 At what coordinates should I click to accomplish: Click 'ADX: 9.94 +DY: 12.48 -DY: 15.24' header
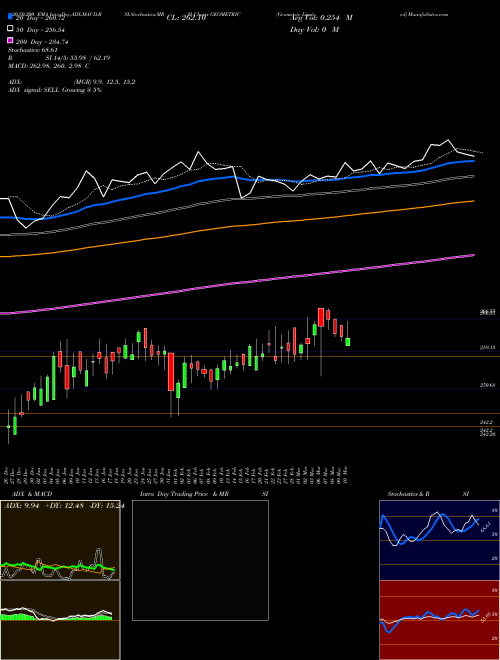pyautogui.click(x=64, y=506)
